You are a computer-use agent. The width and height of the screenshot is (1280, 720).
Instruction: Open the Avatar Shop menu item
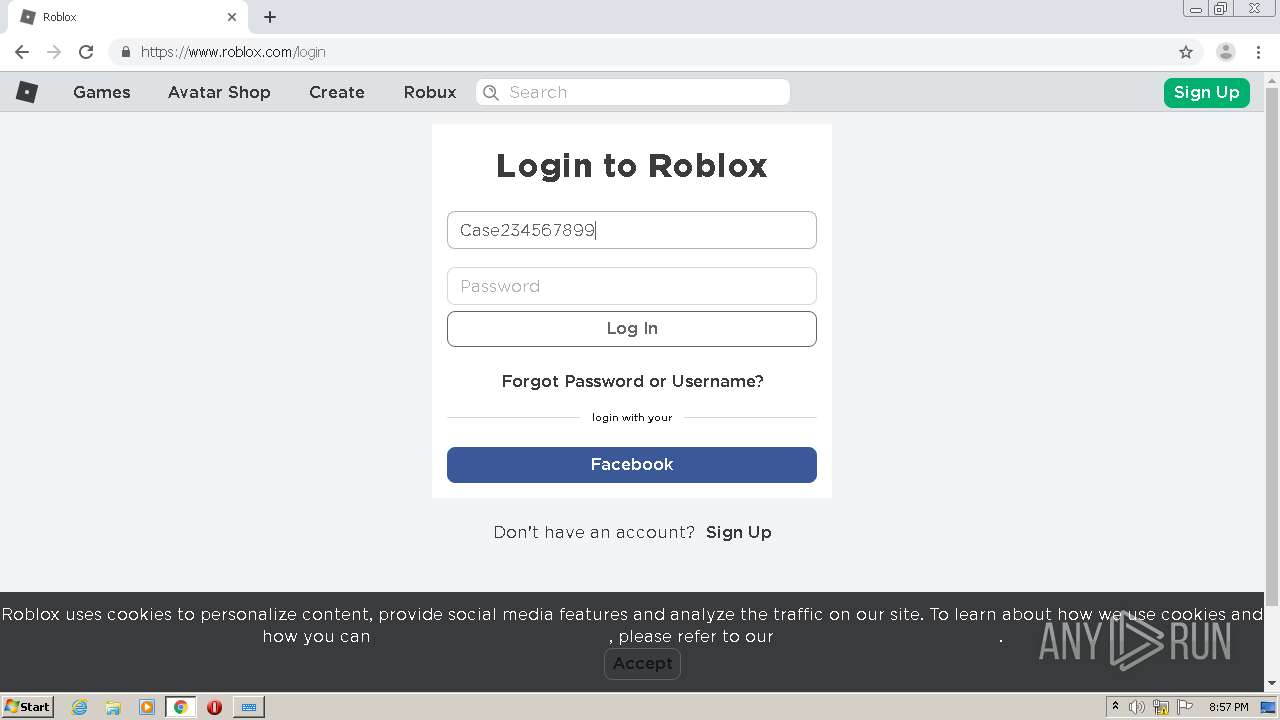tap(219, 92)
